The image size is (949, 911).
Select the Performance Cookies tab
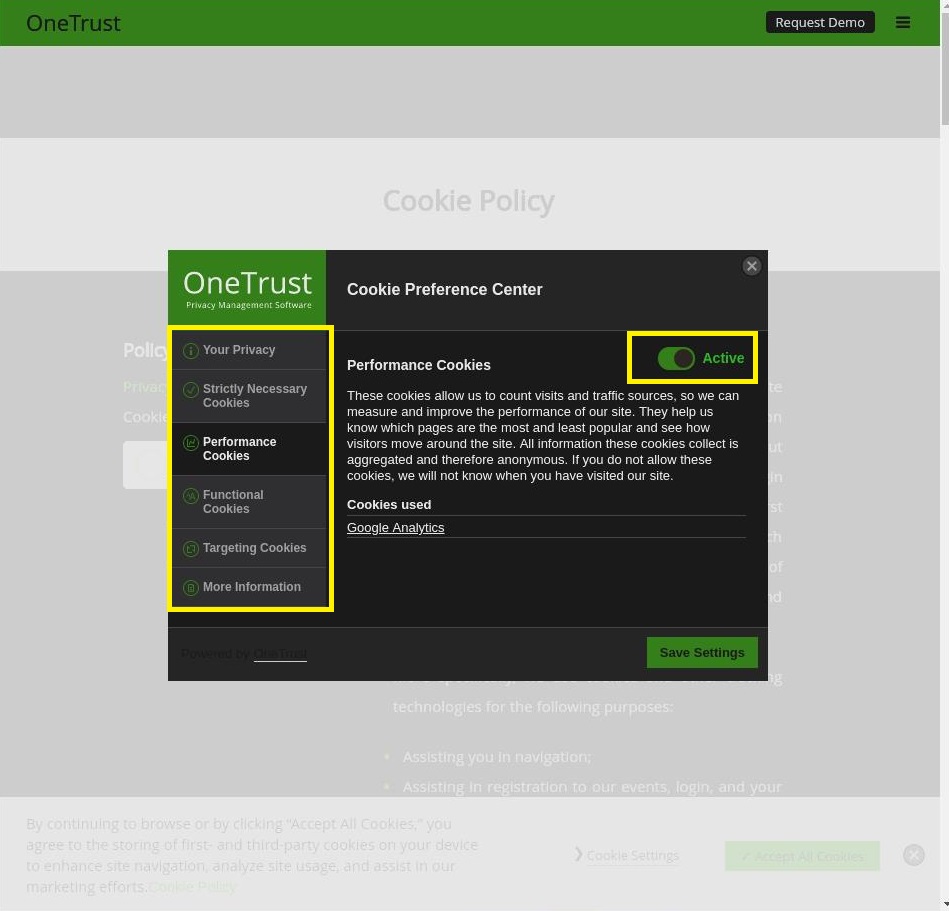click(249, 449)
